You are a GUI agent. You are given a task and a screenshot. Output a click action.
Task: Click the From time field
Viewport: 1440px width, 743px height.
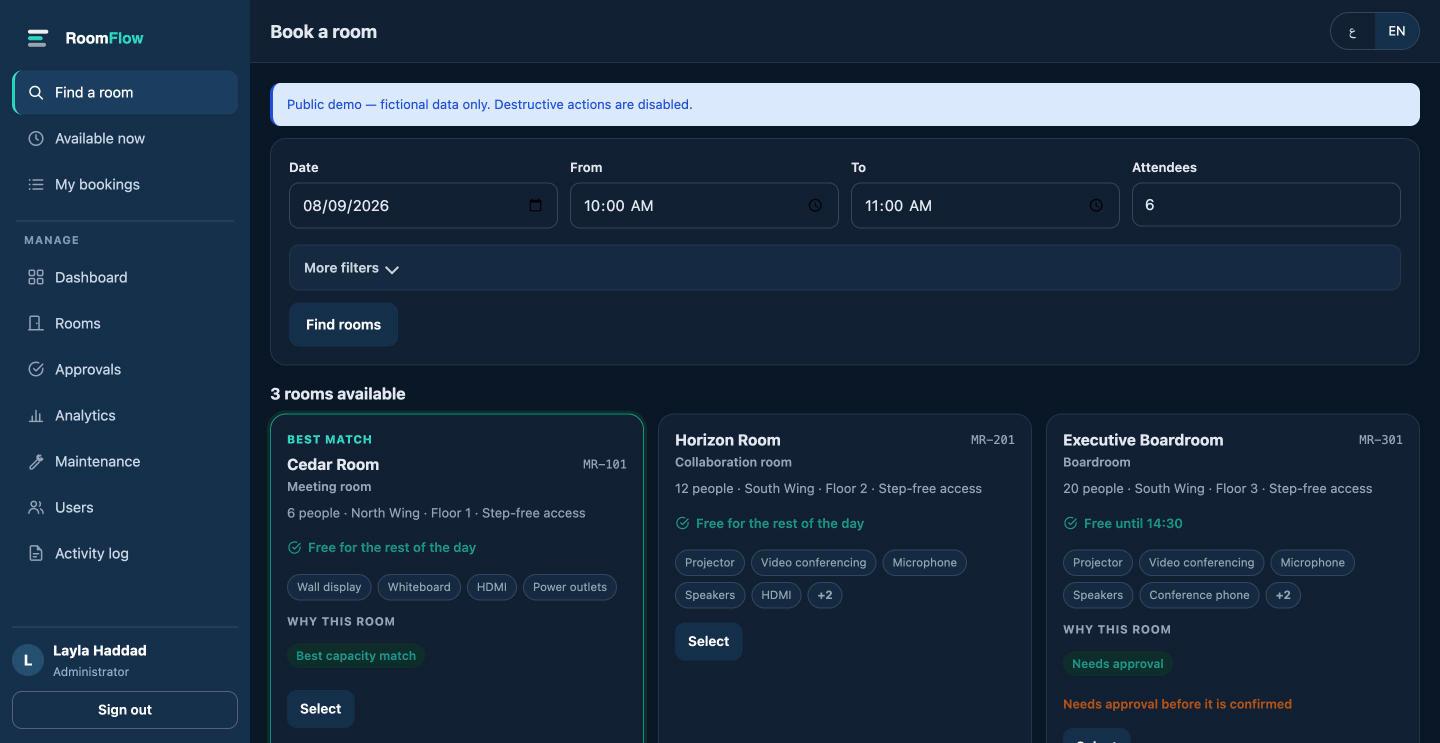click(704, 205)
